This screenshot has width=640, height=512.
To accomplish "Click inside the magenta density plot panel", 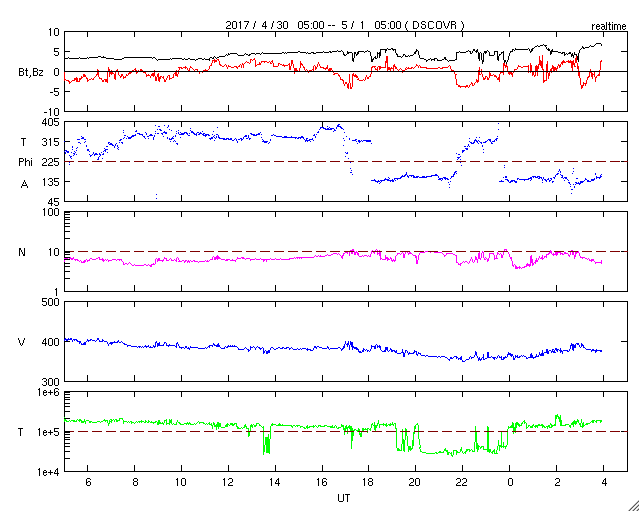I will pyautogui.click(x=346, y=251).
